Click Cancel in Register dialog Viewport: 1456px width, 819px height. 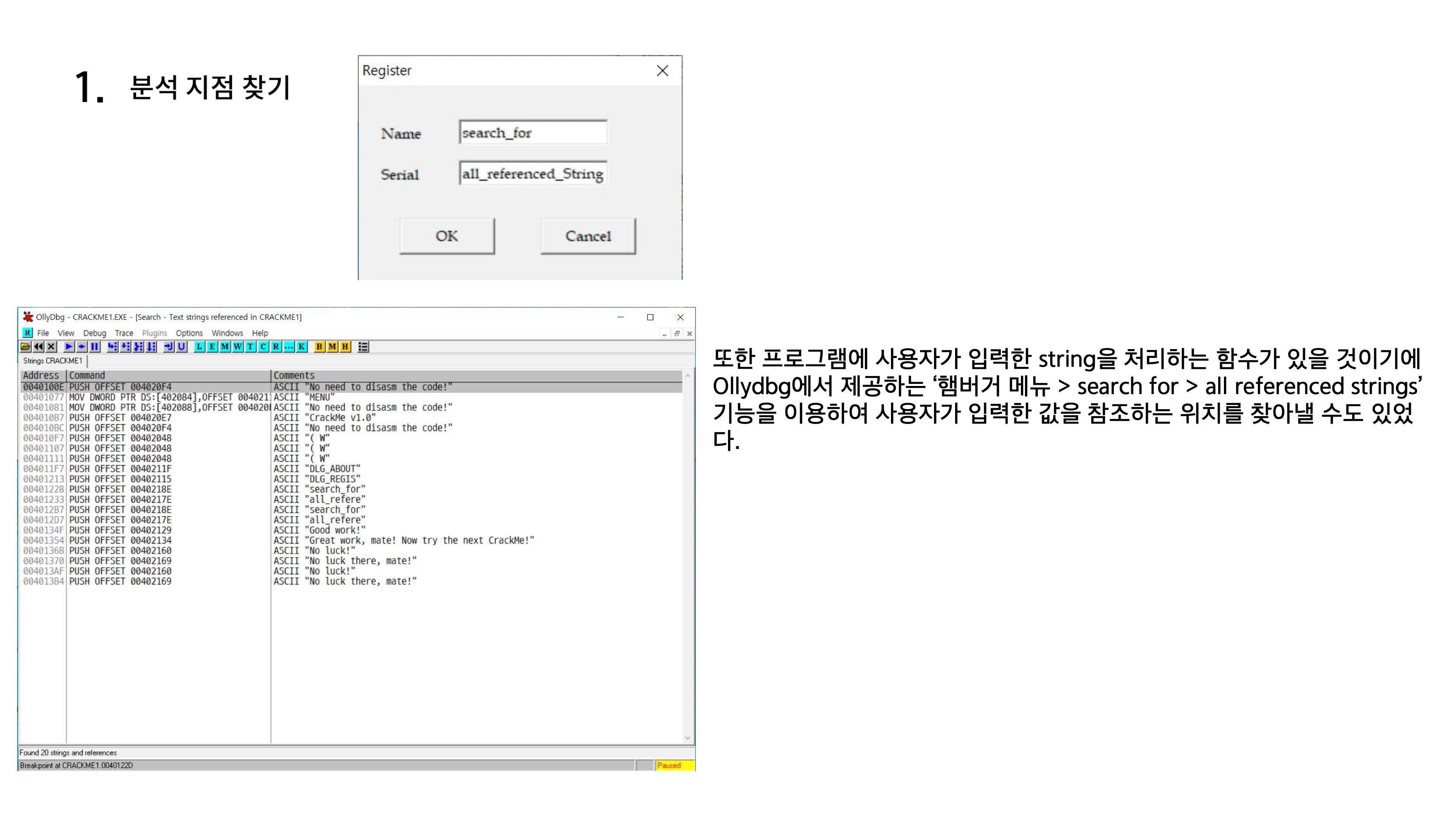click(x=588, y=236)
